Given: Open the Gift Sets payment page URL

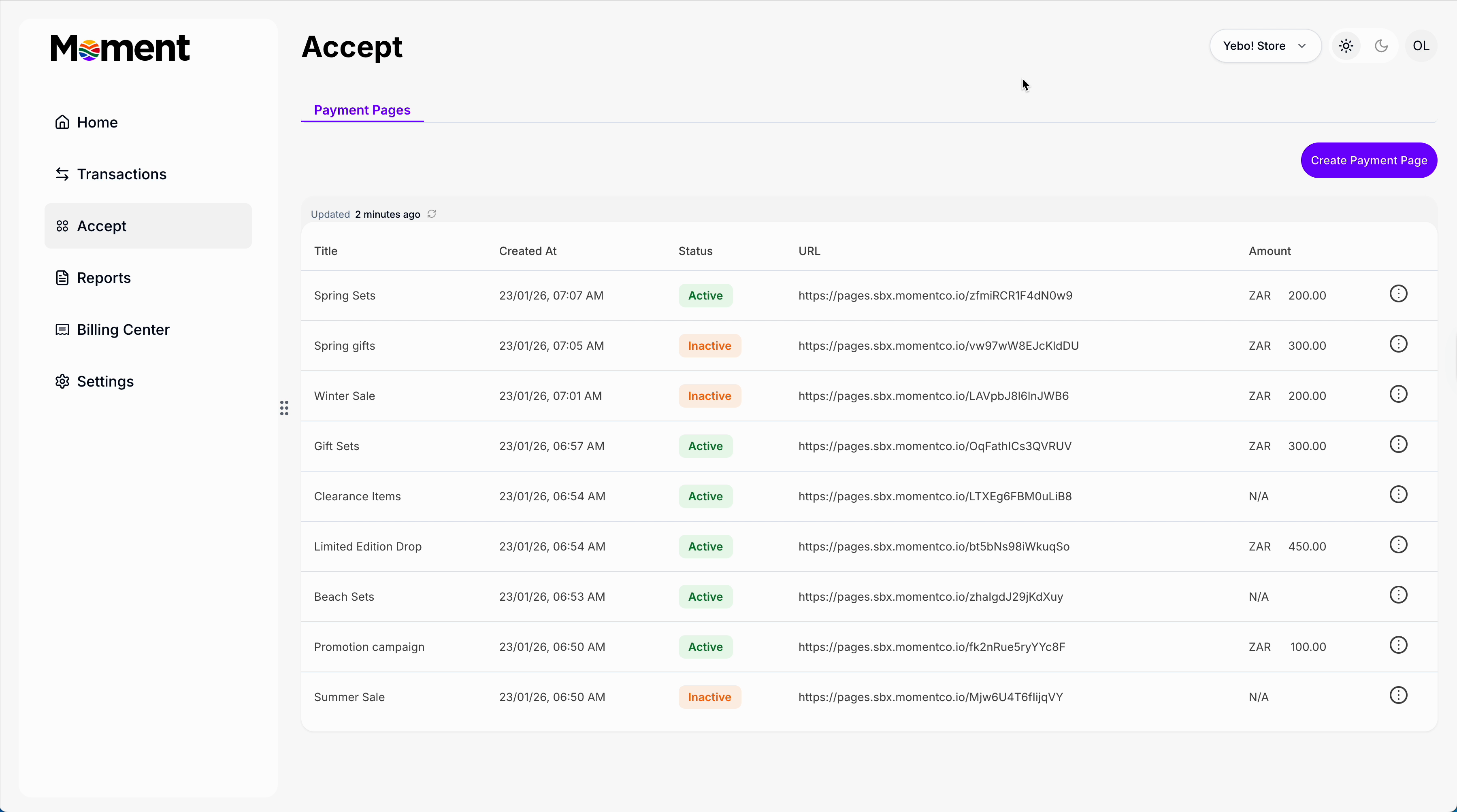Looking at the screenshot, I should tap(934, 446).
